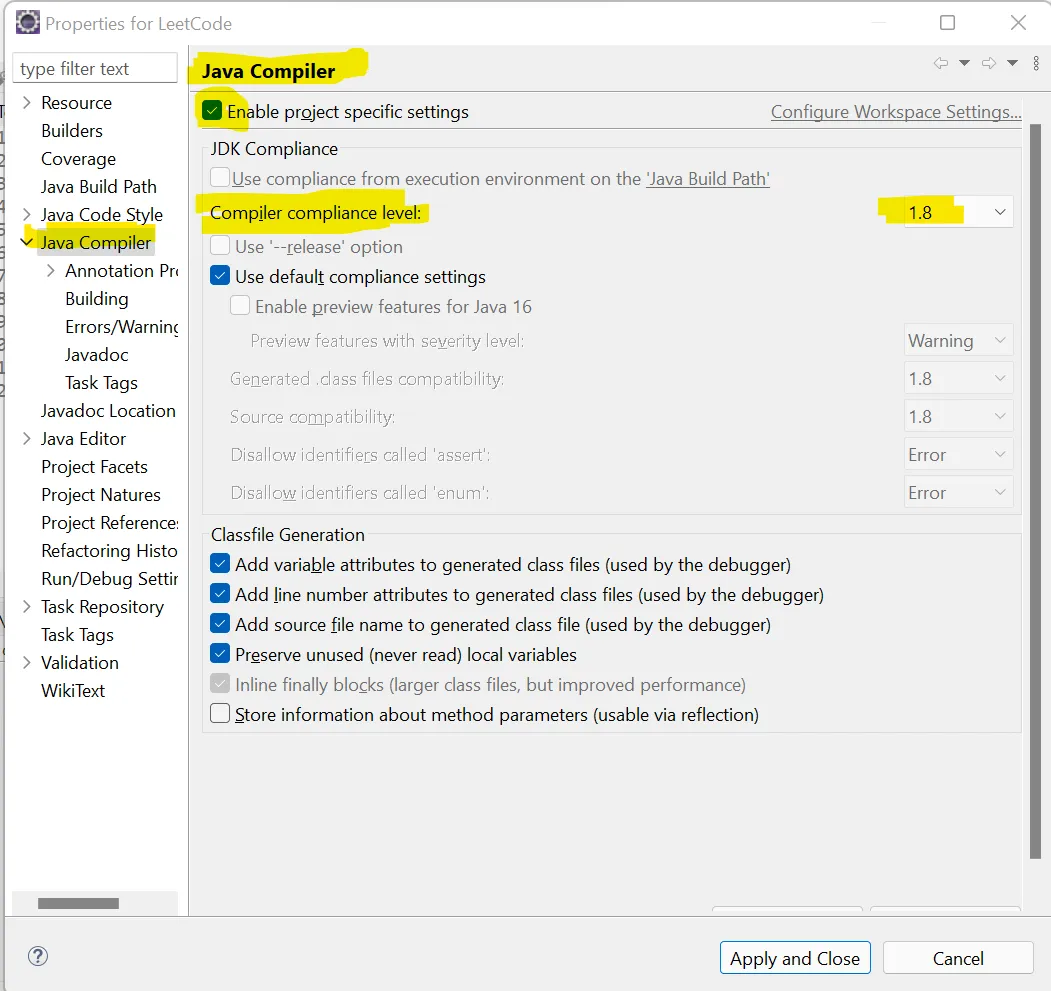Maximize the Properties for LeetCode window
1051x991 pixels.
click(x=947, y=23)
